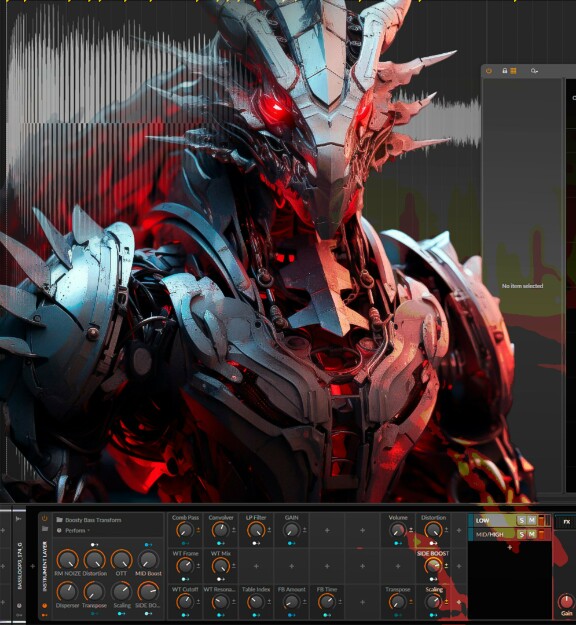Click modulation routing icon under Table Index
576x625 pixels.
point(256,615)
